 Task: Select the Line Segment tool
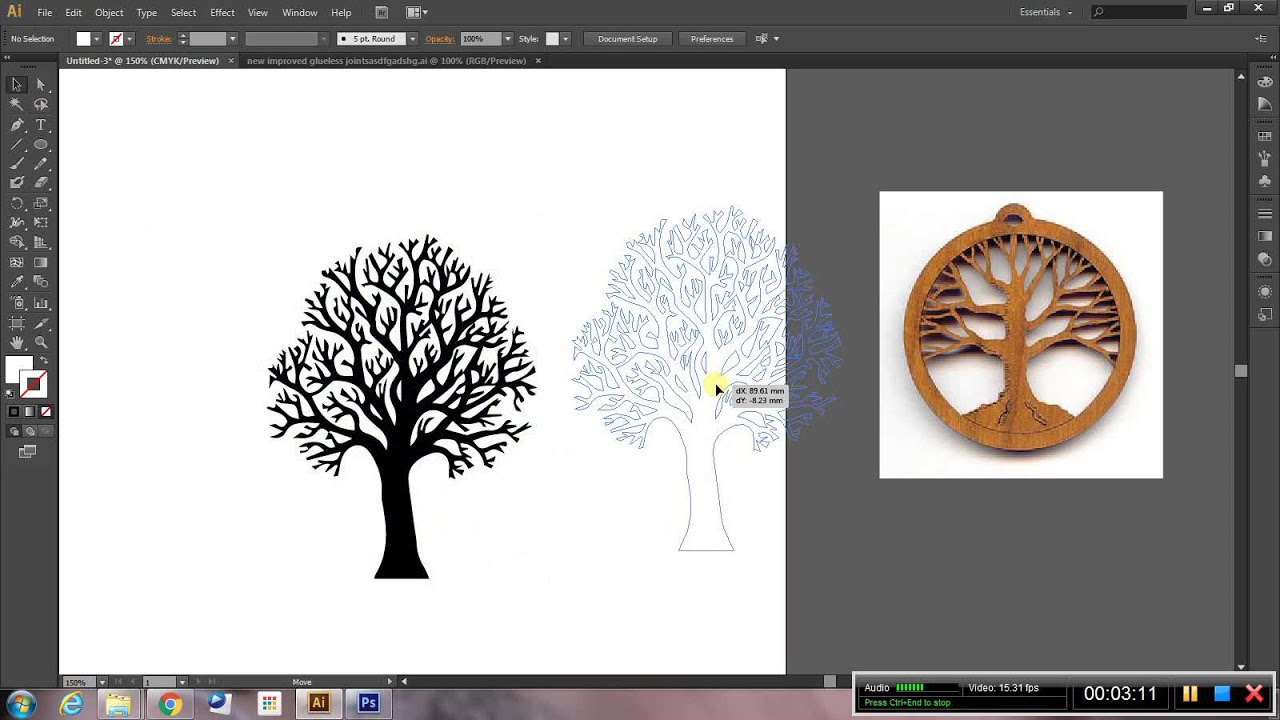(17, 145)
